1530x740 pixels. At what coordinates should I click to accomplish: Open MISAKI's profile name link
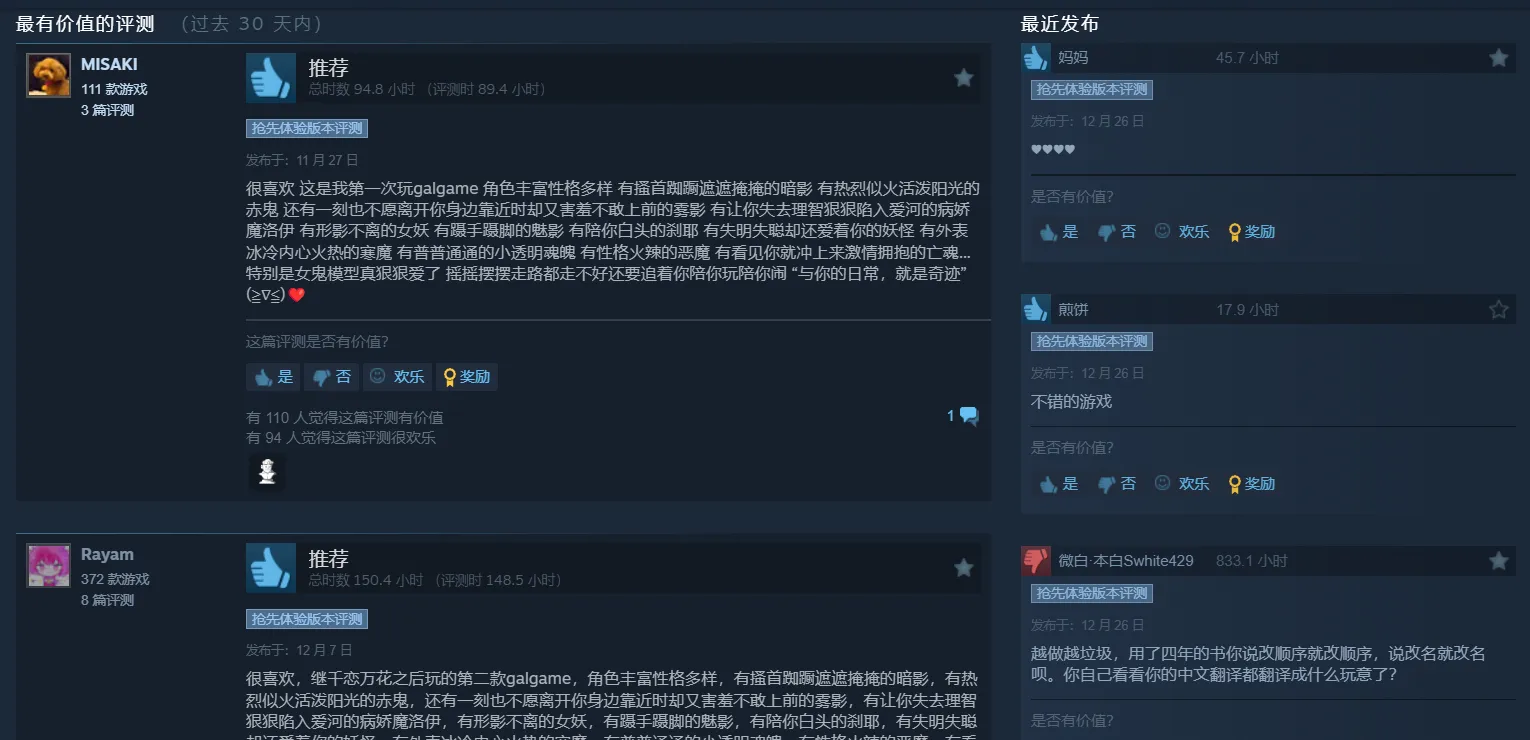109,64
